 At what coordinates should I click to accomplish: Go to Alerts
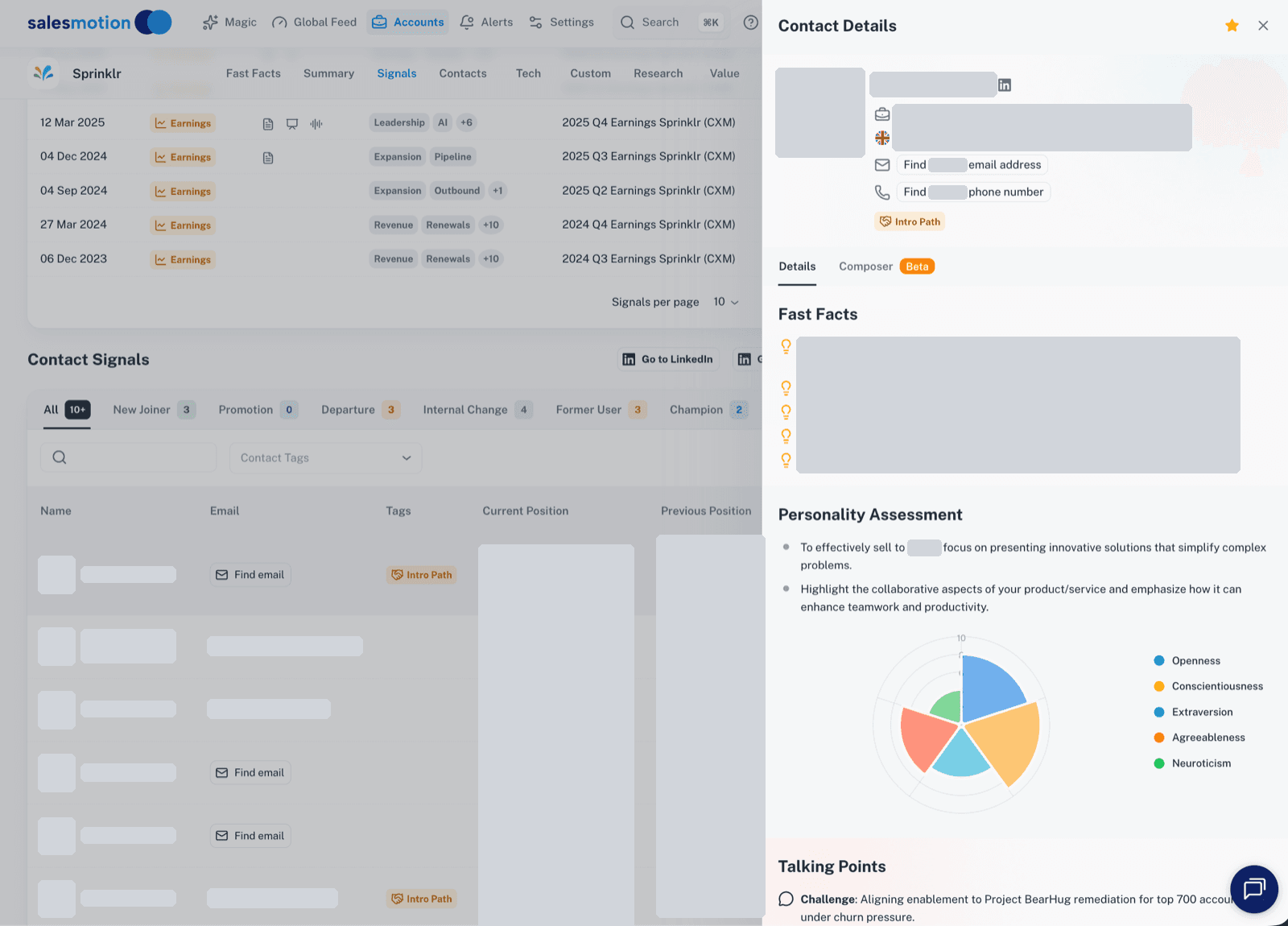pos(486,23)
